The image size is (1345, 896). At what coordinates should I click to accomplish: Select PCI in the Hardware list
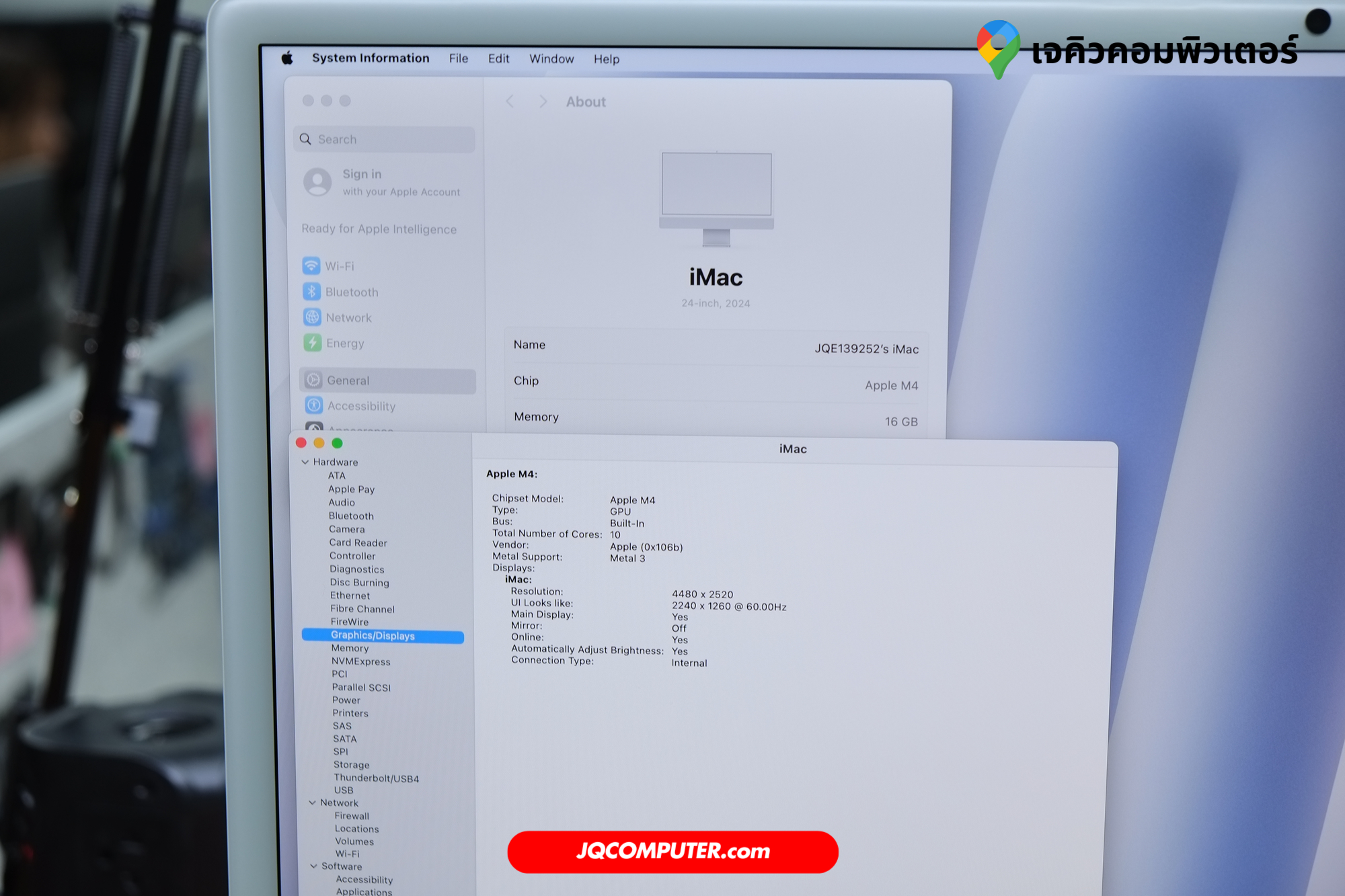click(x=340, y=674)
